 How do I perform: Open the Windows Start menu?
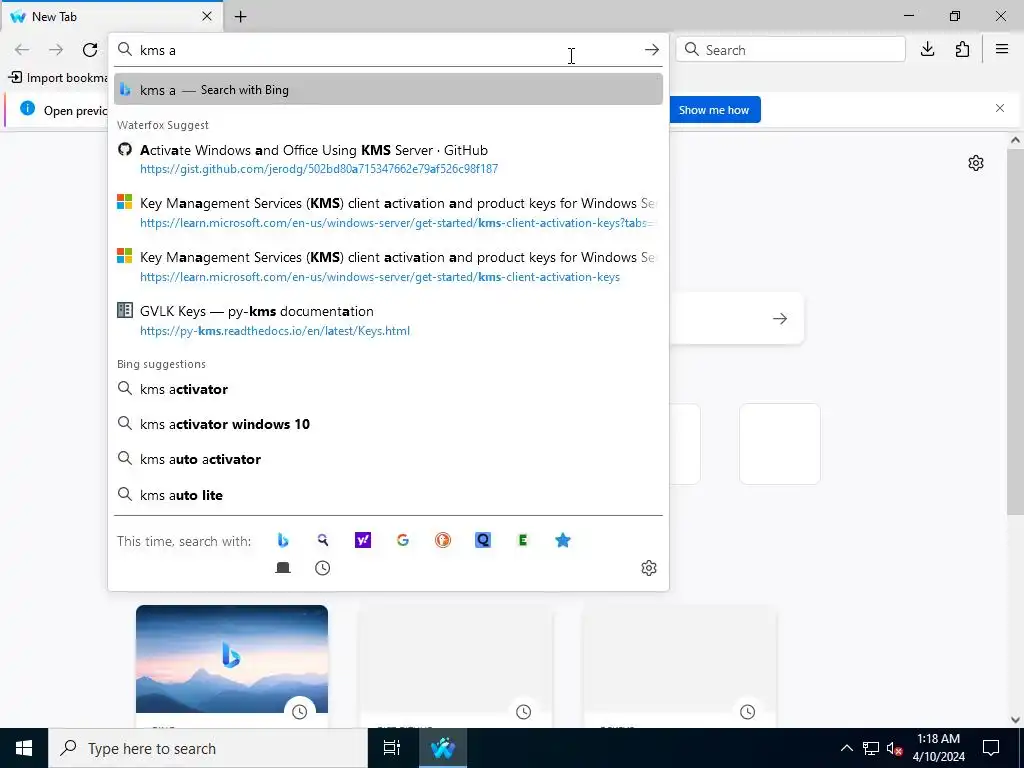coord(24,748)
